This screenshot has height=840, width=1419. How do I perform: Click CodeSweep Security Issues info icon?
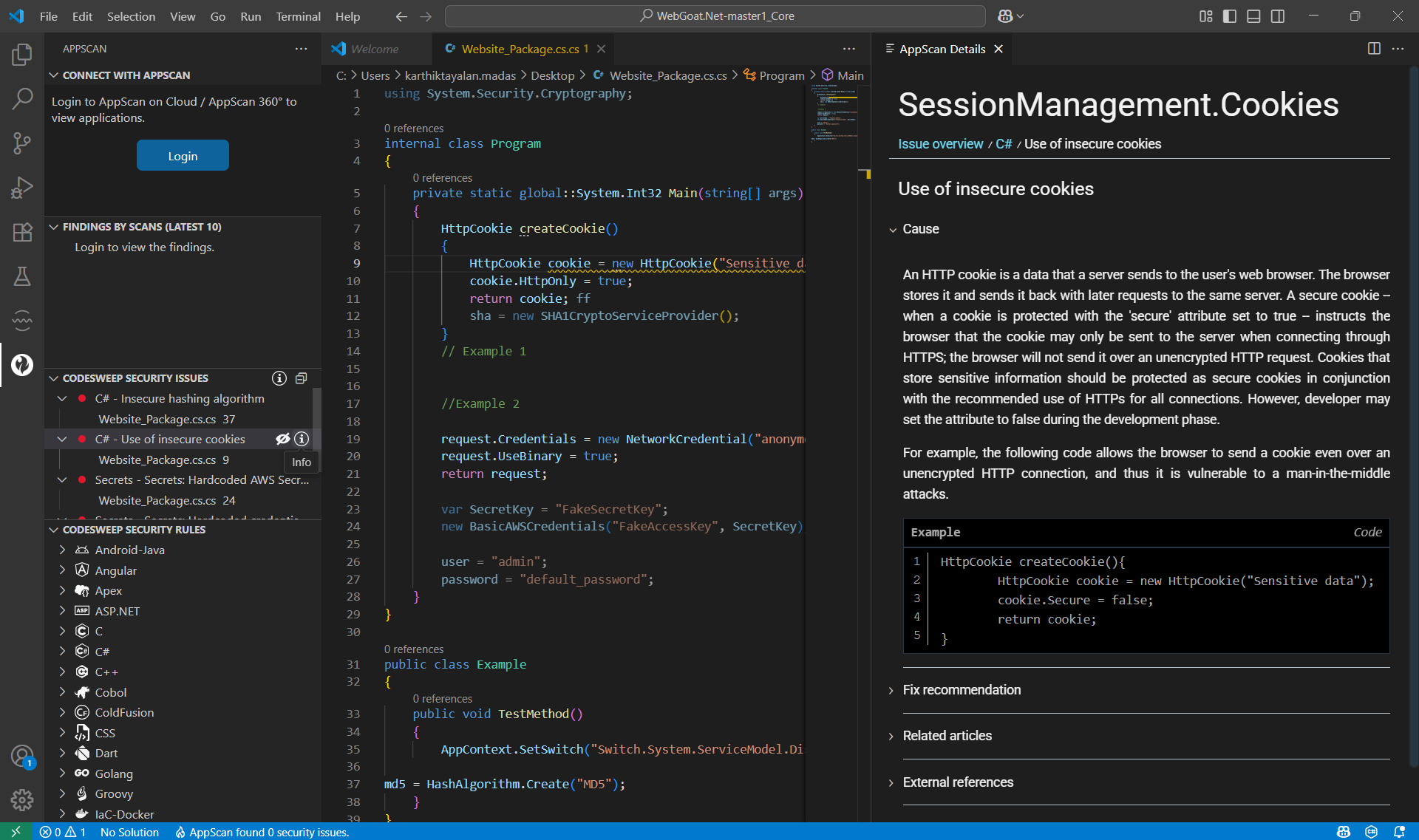point(279,378)
